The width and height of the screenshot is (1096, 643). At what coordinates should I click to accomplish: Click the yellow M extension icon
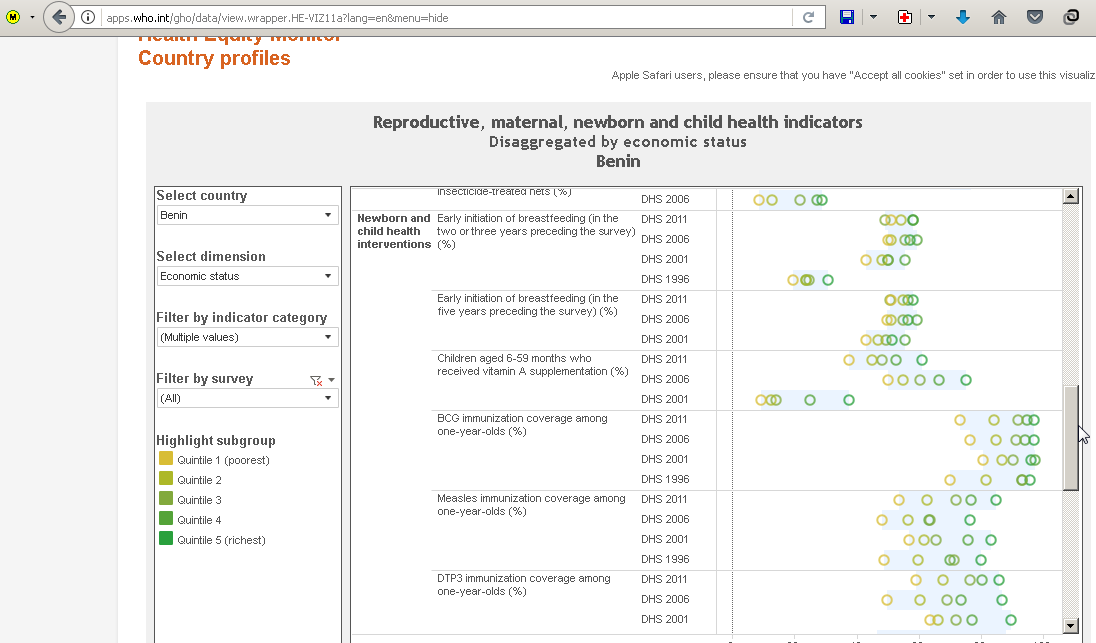point(13,17)
